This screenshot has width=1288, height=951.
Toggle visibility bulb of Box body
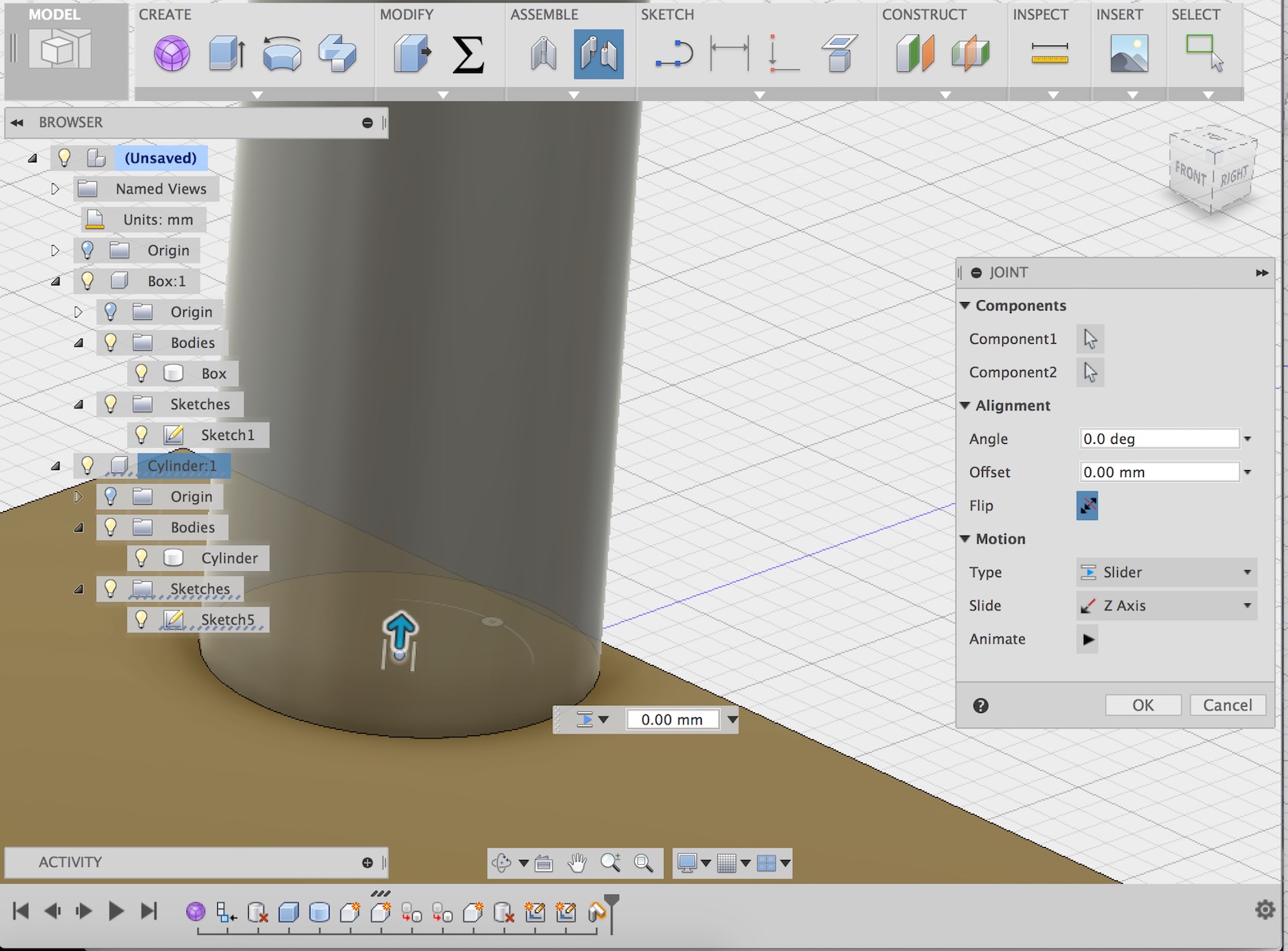(x=141, y=373)
